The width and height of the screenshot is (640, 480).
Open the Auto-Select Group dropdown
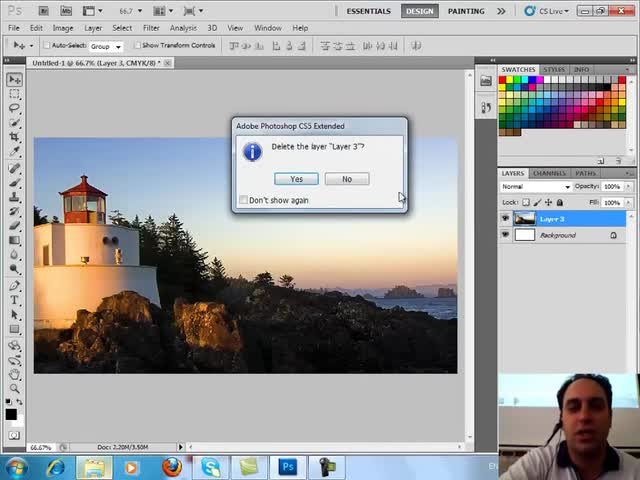[106, 47]
